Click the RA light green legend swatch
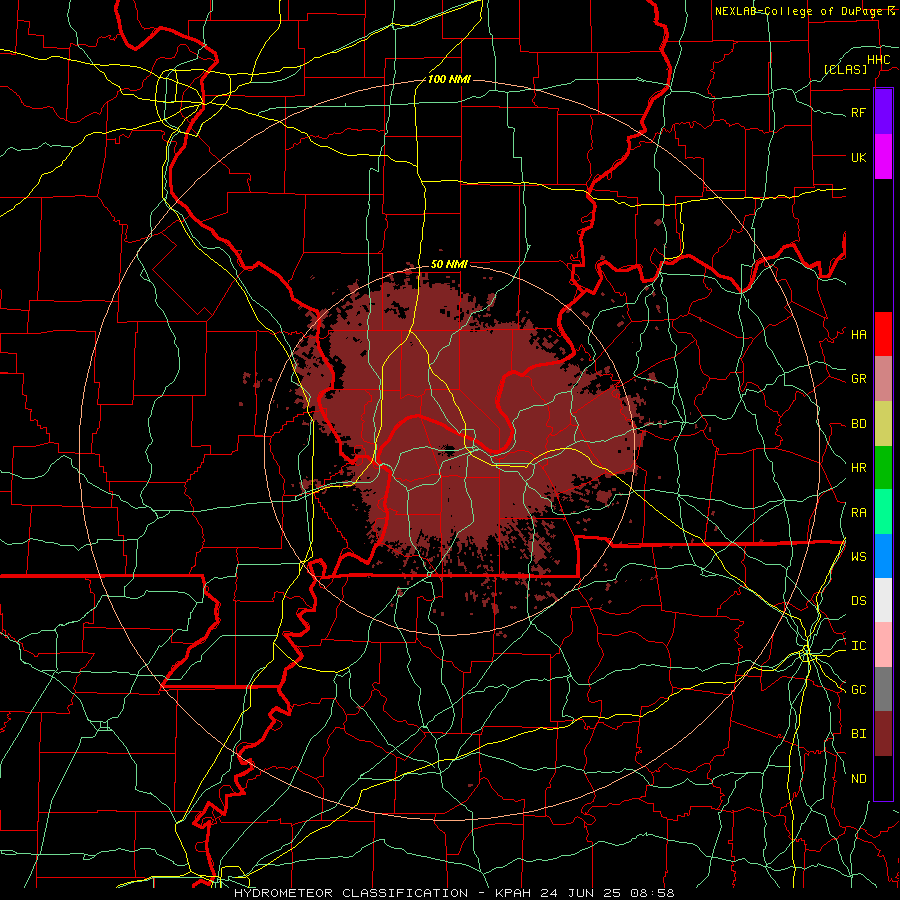This screenshot has width=900, height=900. coord(883,512)
